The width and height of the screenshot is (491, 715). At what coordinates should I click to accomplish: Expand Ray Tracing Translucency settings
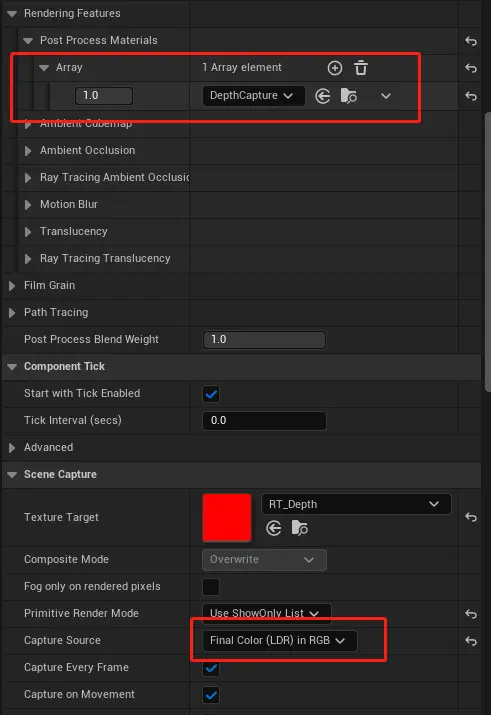click(x=28, y=259)
